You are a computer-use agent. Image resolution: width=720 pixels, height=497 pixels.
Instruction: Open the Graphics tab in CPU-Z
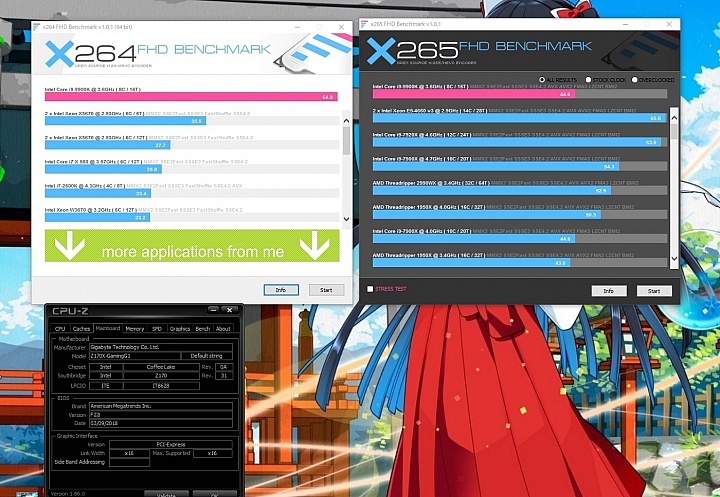click(x=180, y=328)
